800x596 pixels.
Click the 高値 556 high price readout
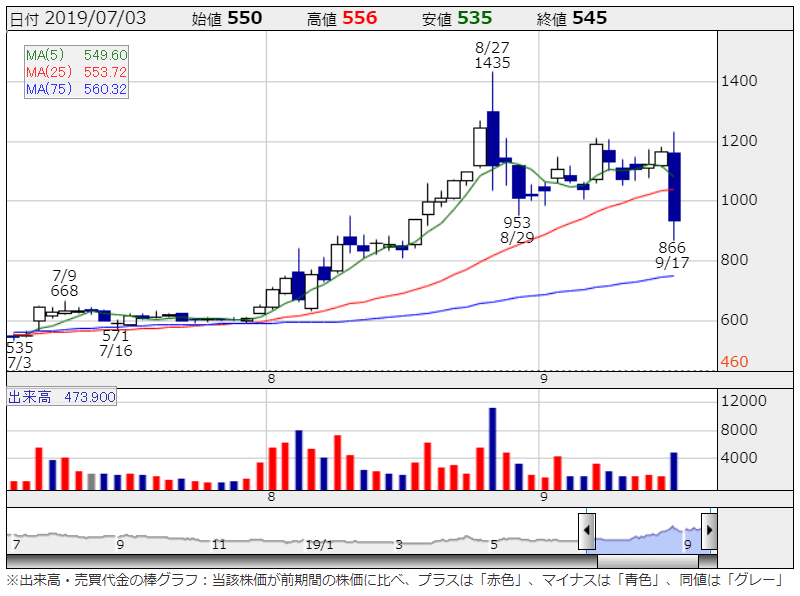point(342,18)
